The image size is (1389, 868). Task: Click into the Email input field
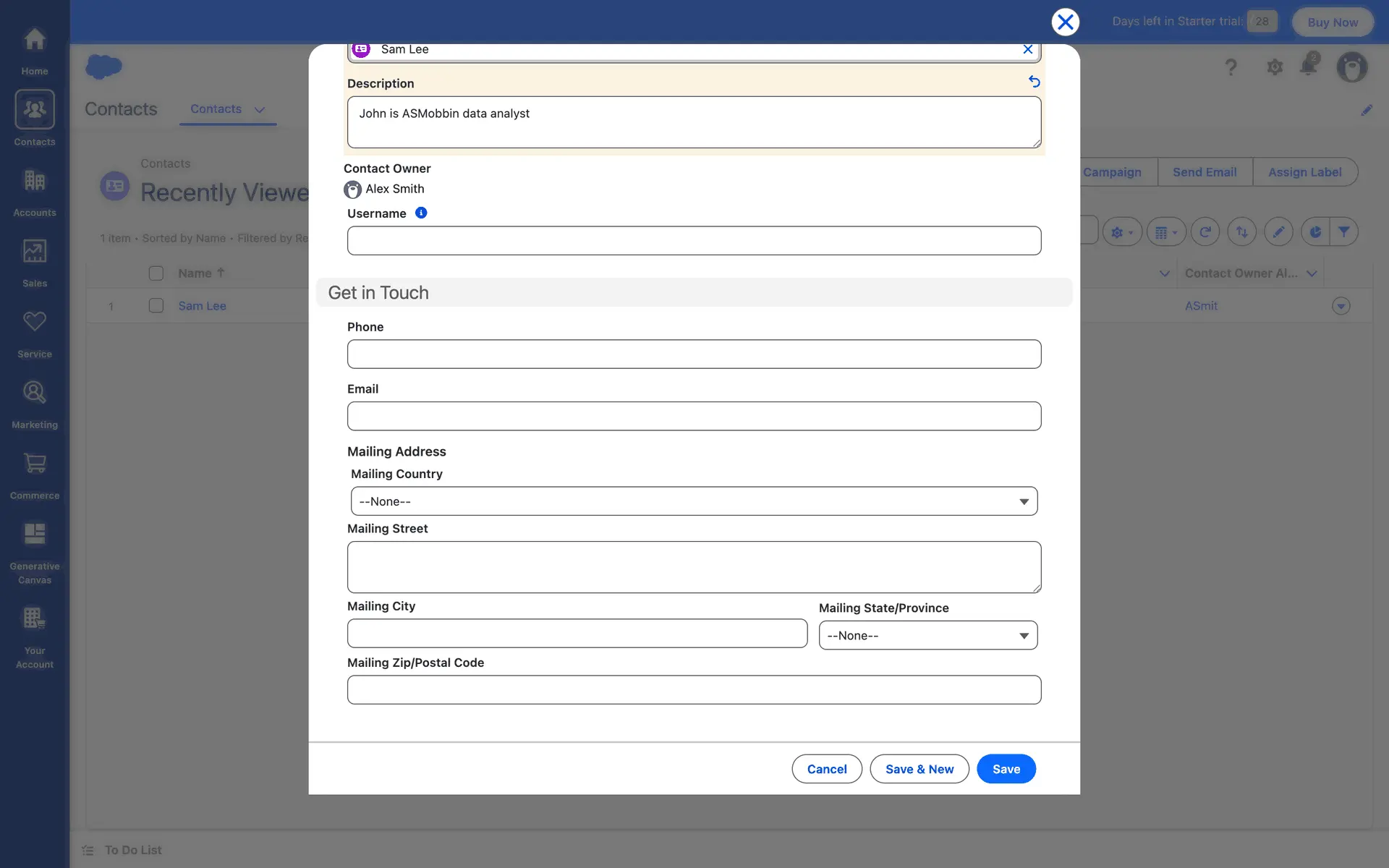tap(694, 417)
